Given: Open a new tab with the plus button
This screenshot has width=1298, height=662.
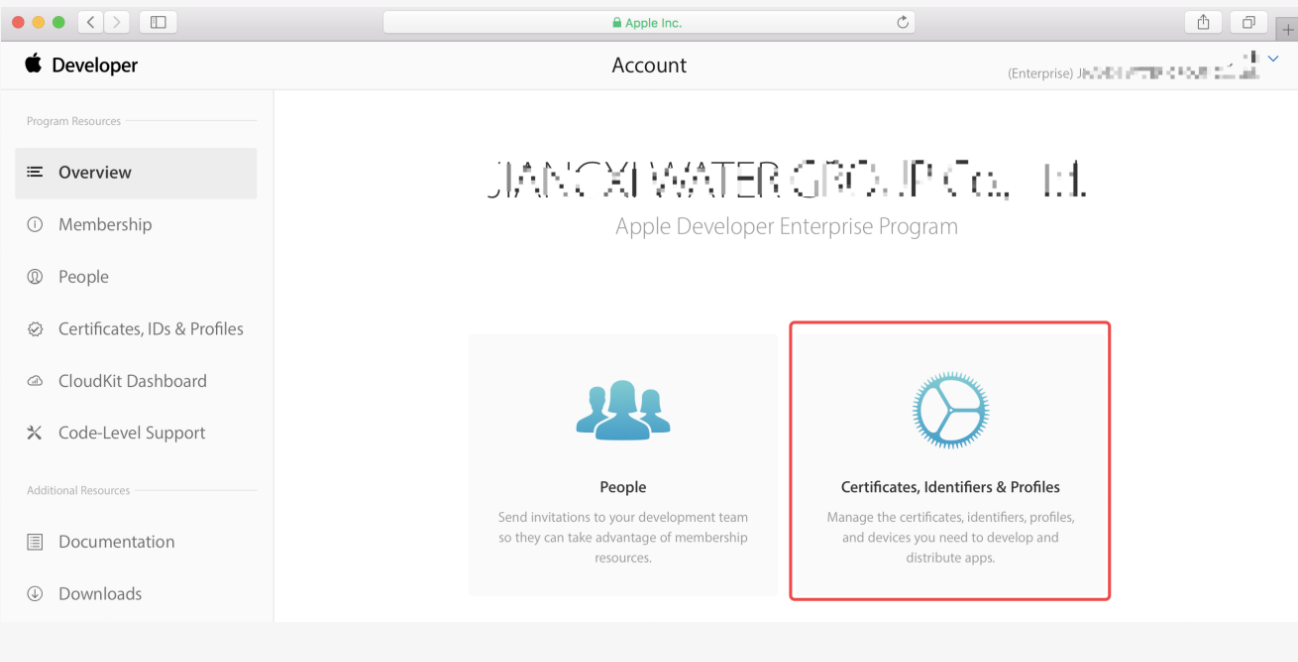Looking at the screenshot, I should [1287, 29].
